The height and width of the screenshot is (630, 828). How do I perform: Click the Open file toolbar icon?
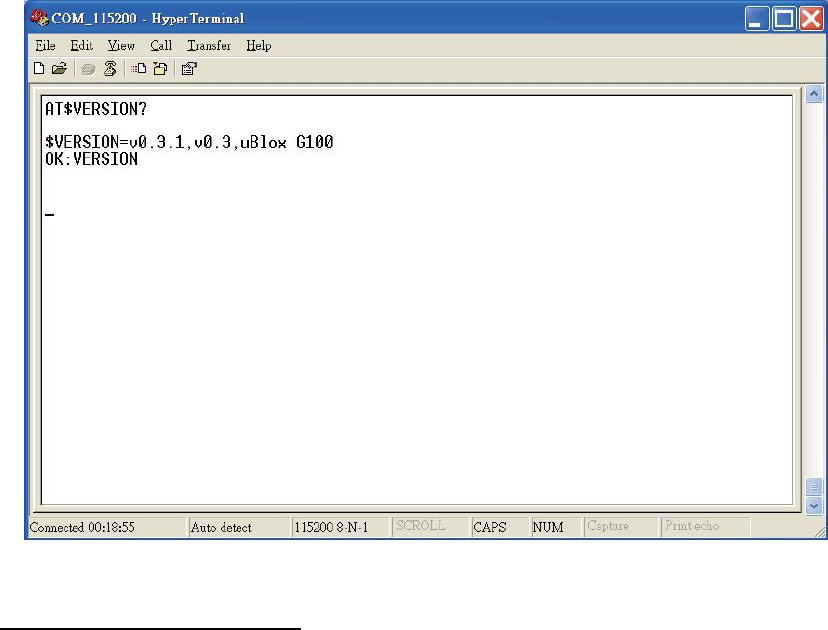coord(59,69)
